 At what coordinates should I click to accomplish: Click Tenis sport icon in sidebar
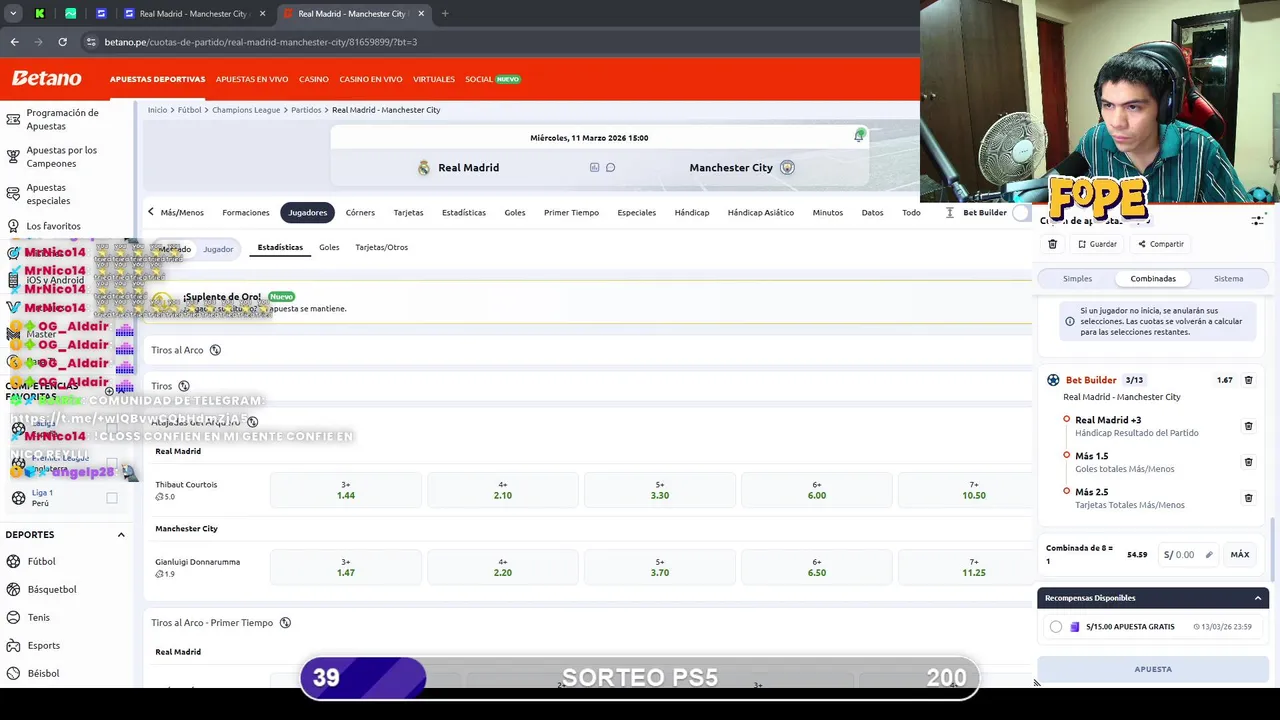click(x=13, y=618)
